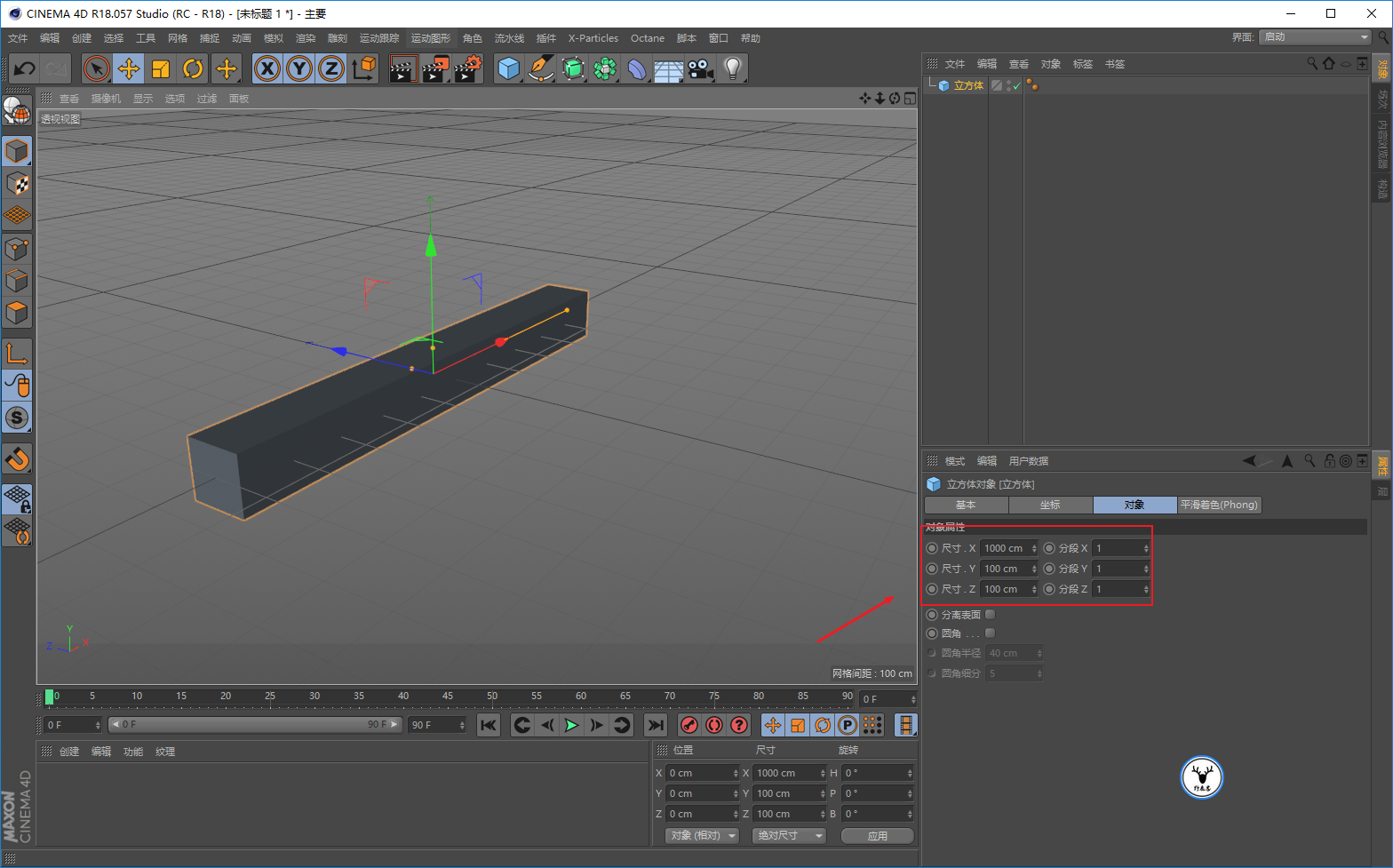Click the search icon in object manager
Viewport: 1393px width, 868px height.
coord(1312,64)
